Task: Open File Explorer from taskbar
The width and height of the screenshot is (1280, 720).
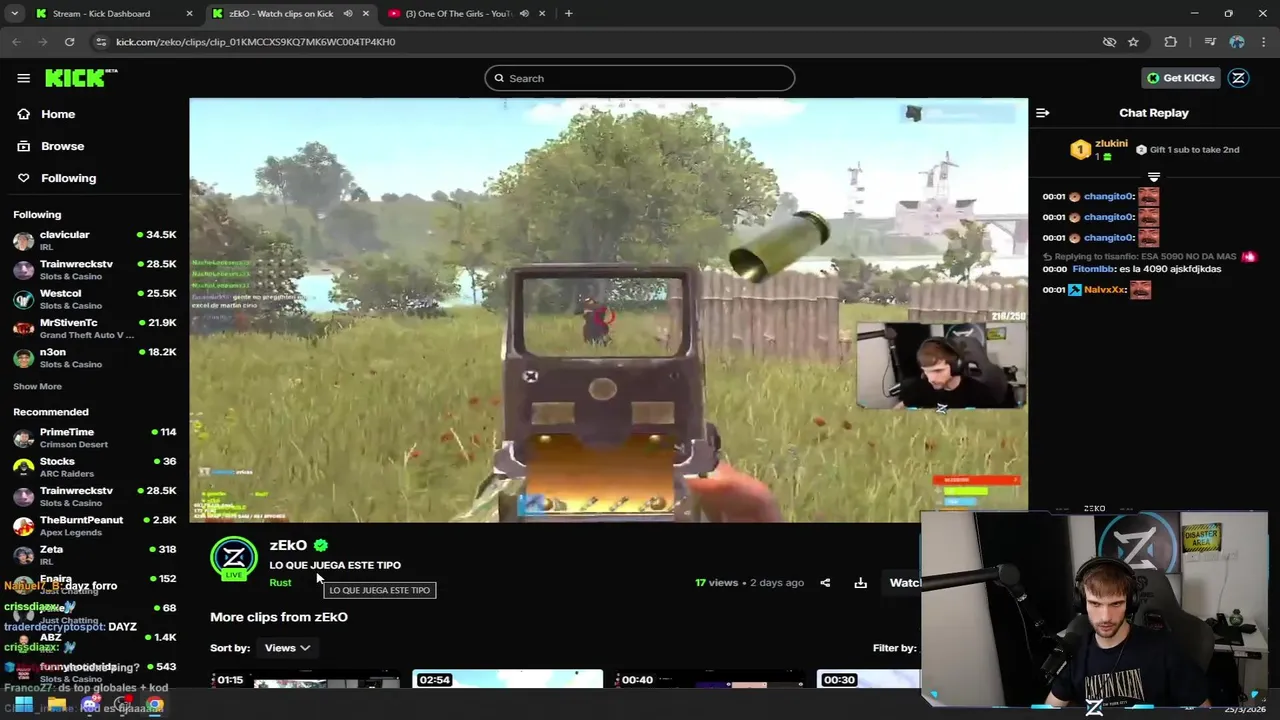Action: (57, 705)
